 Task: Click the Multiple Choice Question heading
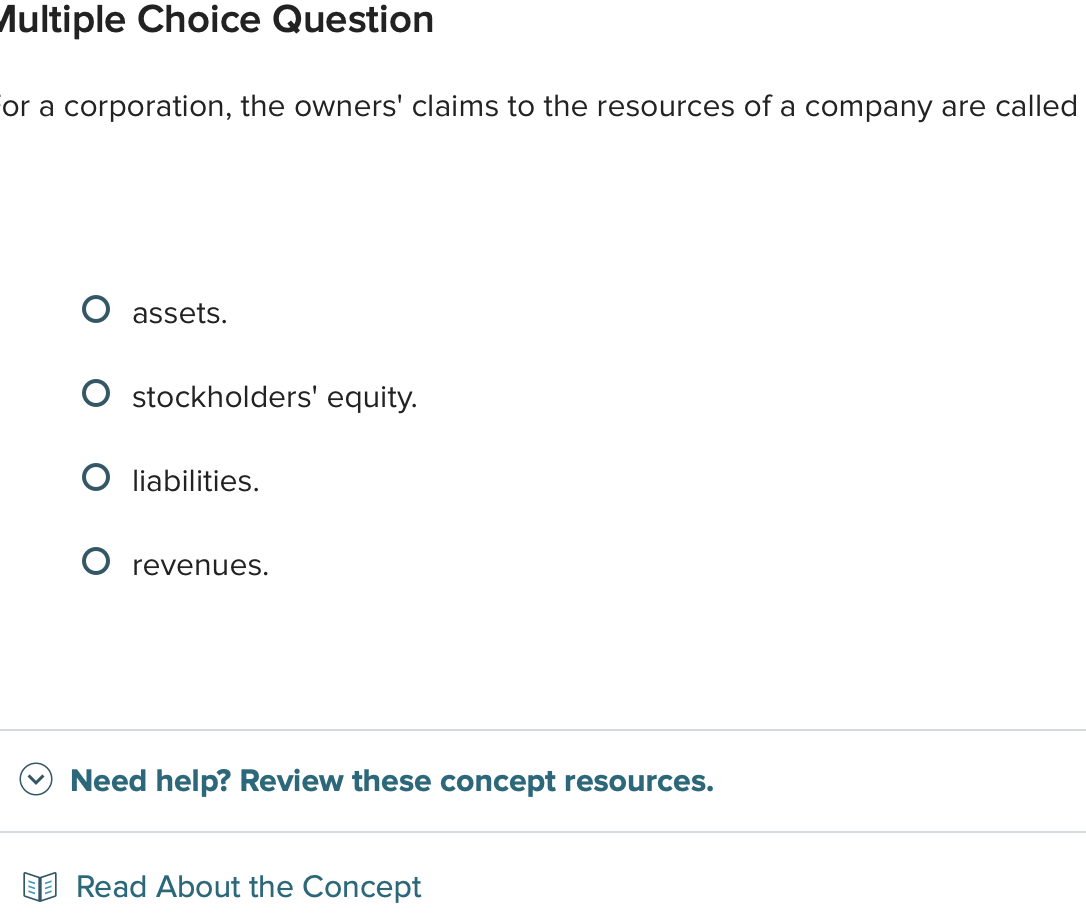pos(215,20)
